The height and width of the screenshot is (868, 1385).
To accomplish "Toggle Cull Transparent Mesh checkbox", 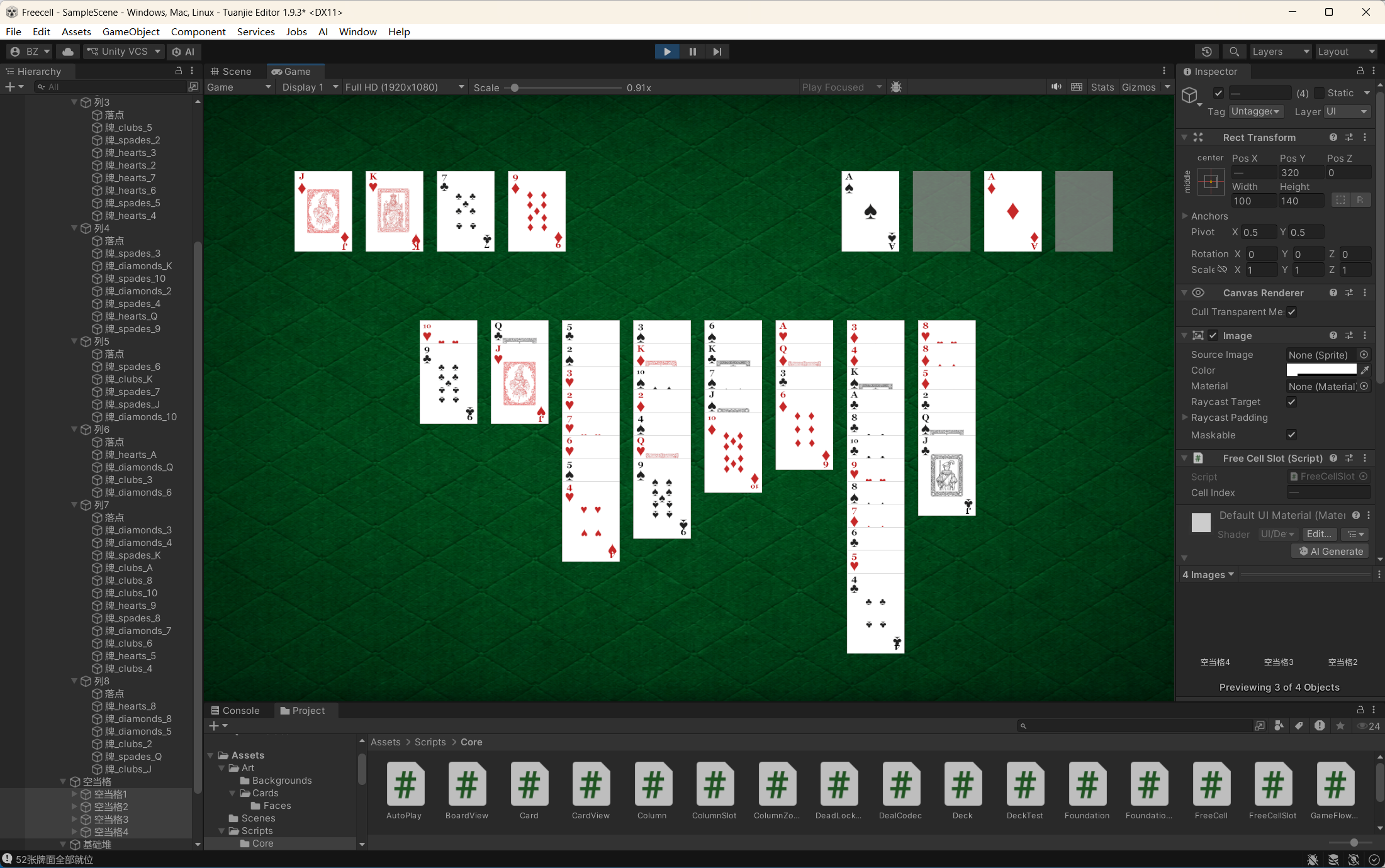I will click(x=1291, y=312).
